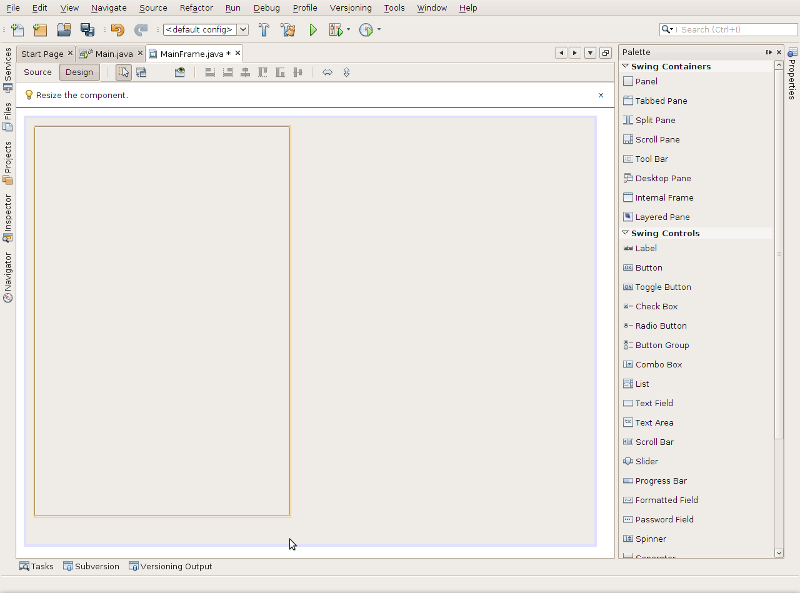Click the first alignment icon in the Design toolbar
800x593 pixels.
pos(210,72)
